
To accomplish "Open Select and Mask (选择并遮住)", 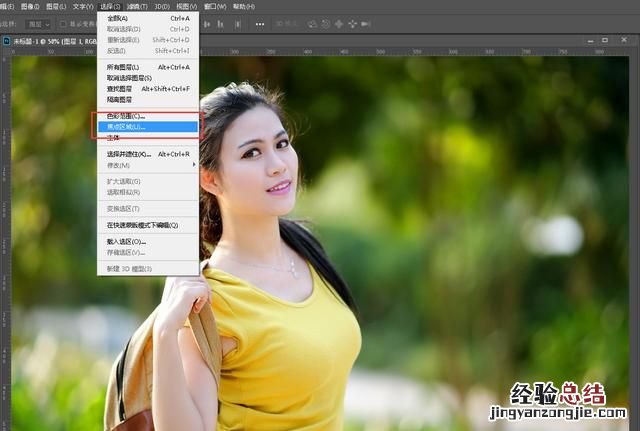I will (130, 154).
